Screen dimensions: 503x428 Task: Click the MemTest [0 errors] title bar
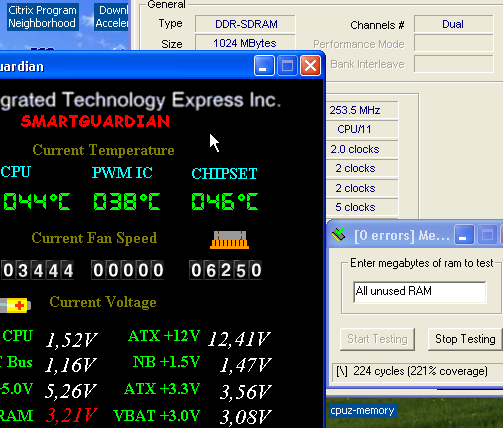(x=415, y=235)
